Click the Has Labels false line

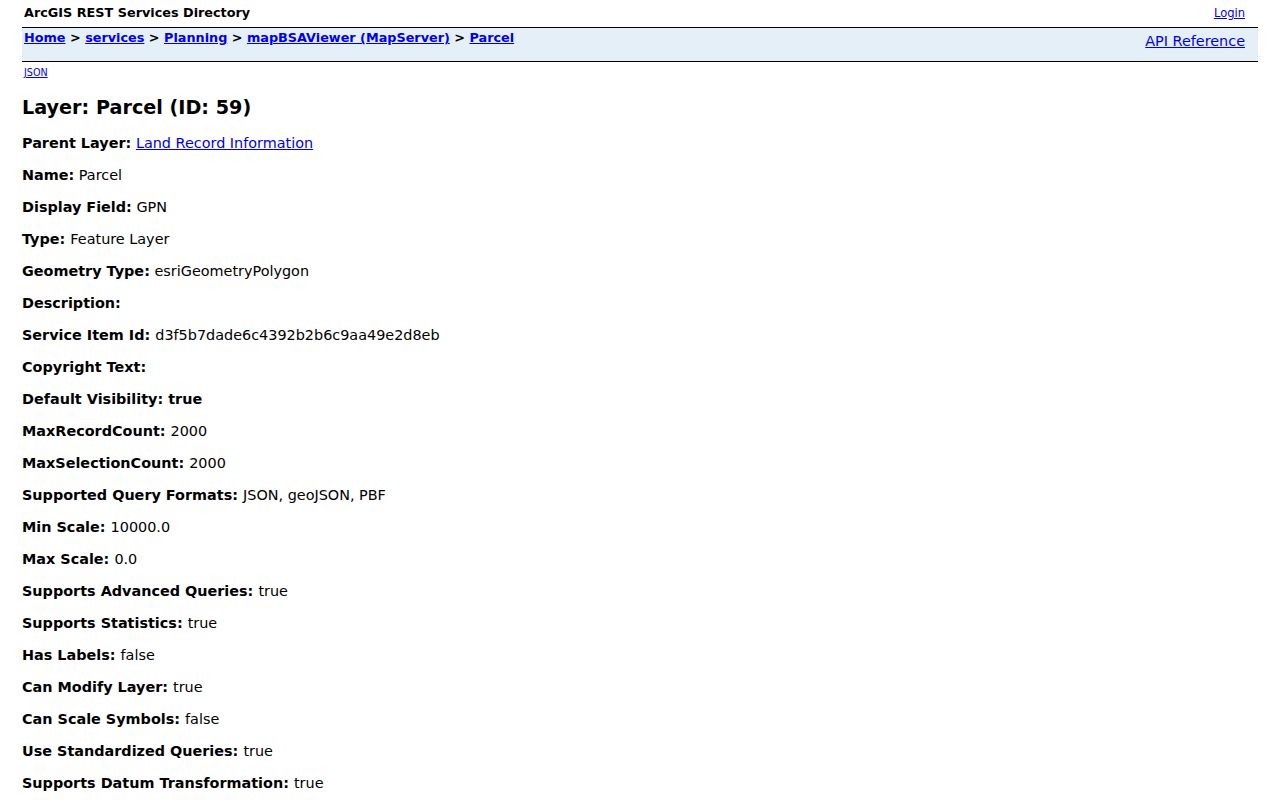(x=88, y=655)
